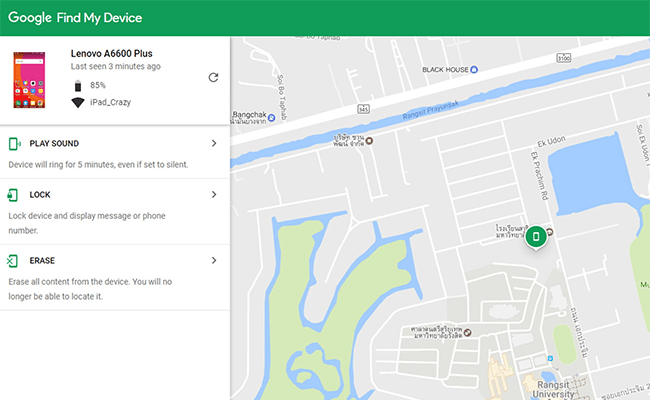Click the small blue pin near Rangsit University
The width and height of the screenshot is (650, 400).
550,358
